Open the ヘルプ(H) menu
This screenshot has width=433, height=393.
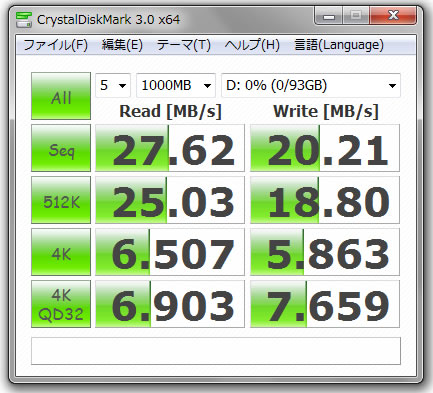pyautogui.click(x=252, y=45)
